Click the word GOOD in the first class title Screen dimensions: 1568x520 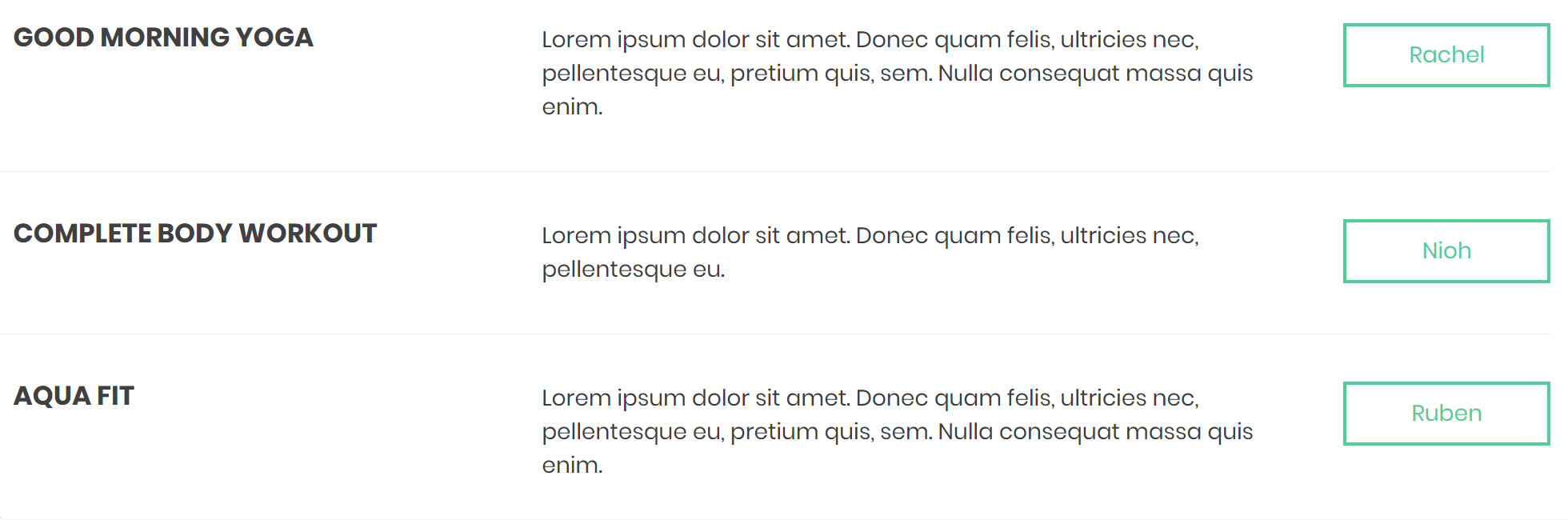(54, 38)
